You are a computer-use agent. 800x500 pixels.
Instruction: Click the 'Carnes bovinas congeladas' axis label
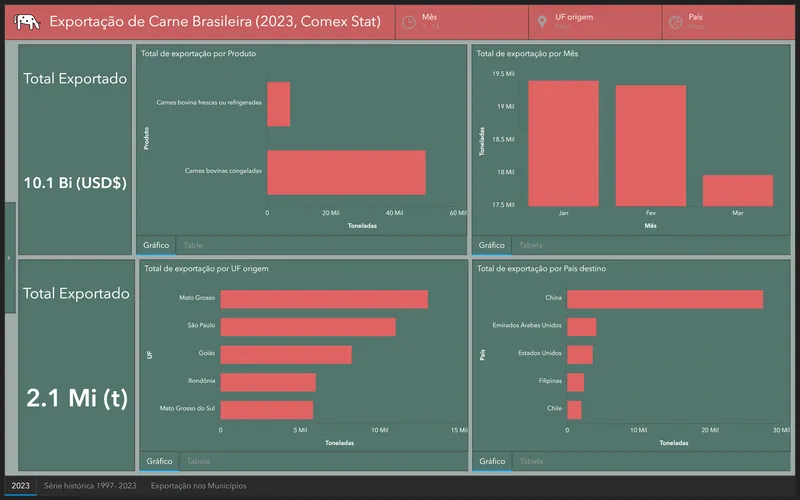pos(223,171)
